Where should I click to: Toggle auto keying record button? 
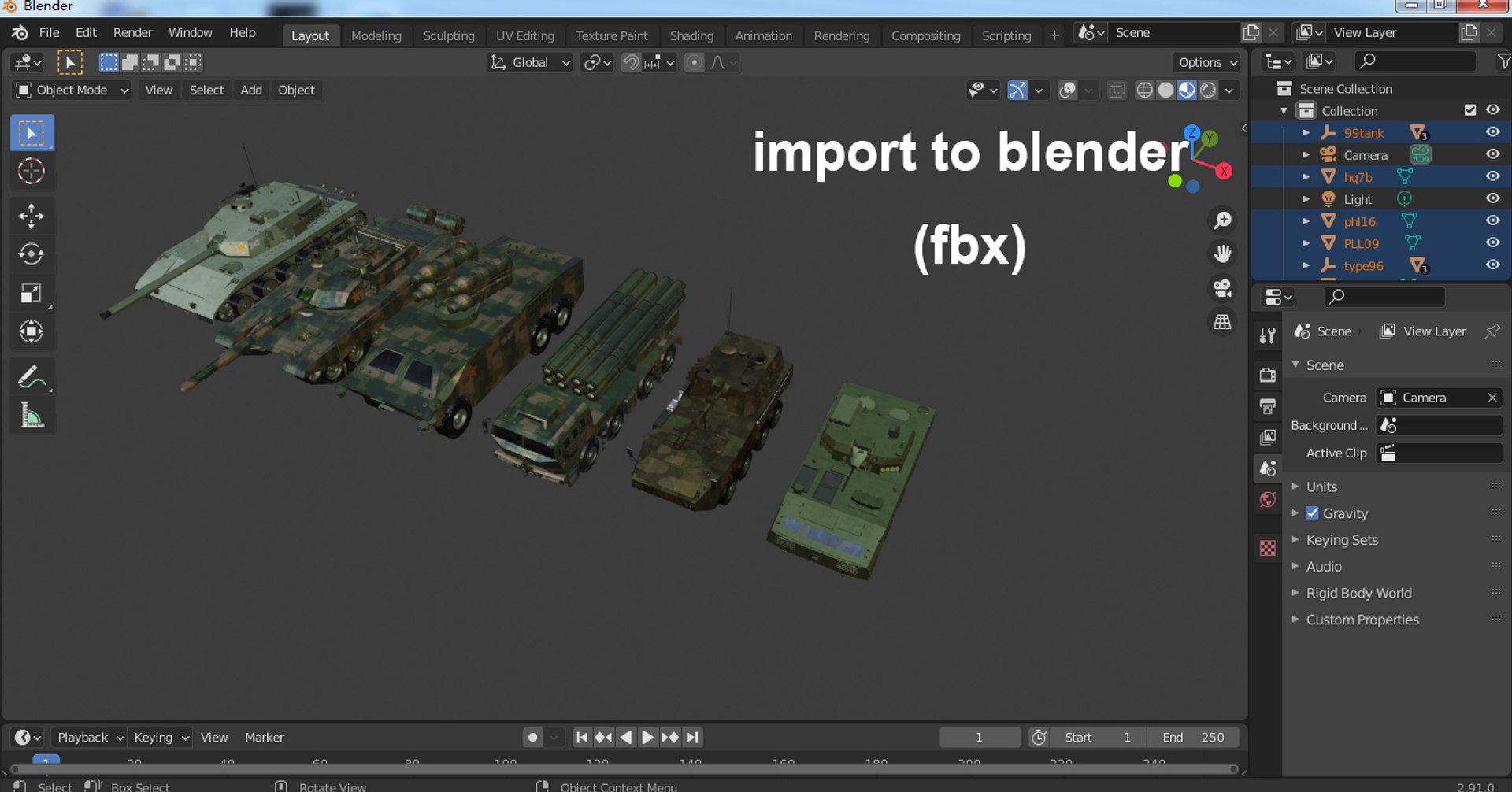[533, 738]
